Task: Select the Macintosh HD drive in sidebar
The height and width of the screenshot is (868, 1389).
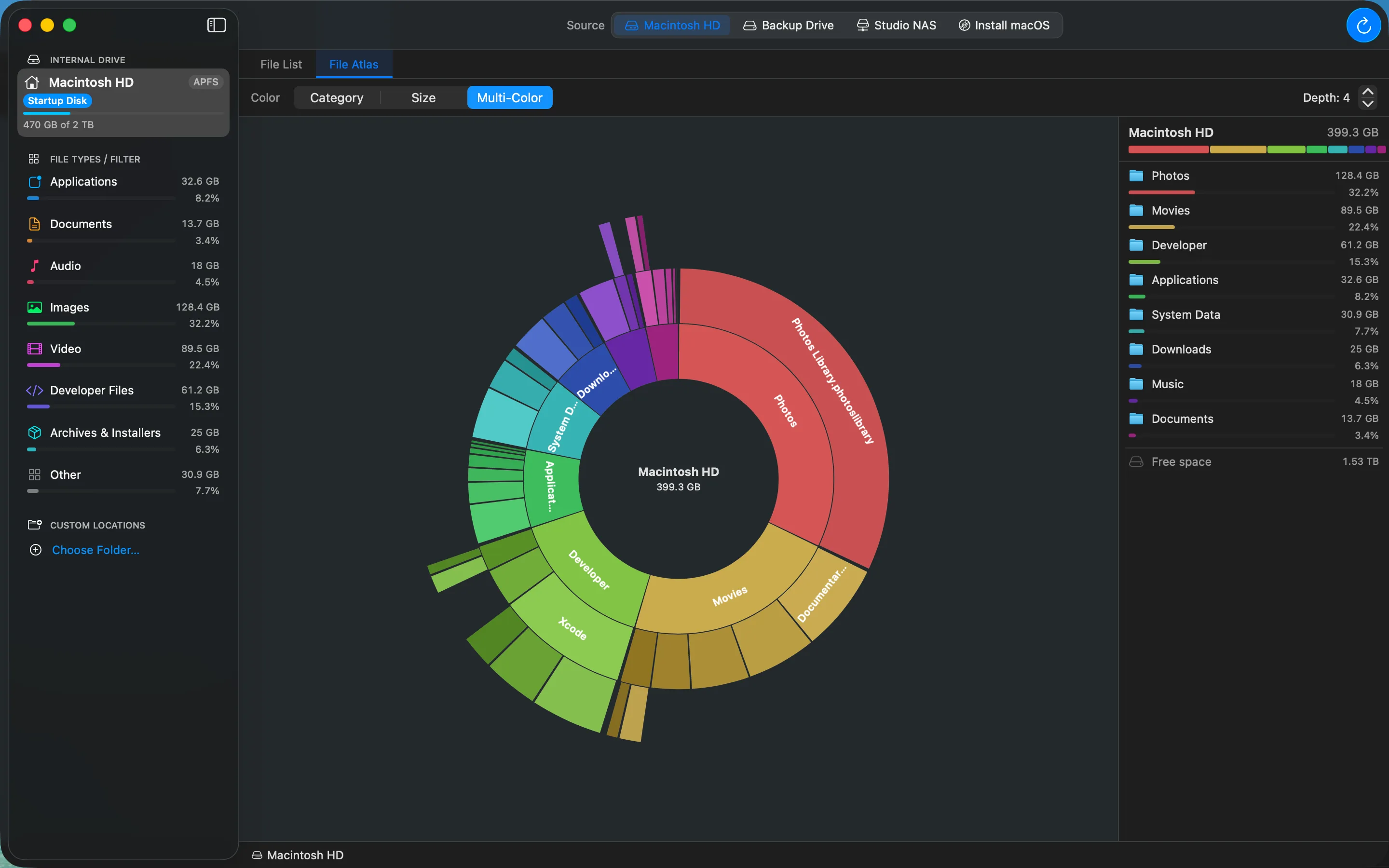Action: coord(123,103)
